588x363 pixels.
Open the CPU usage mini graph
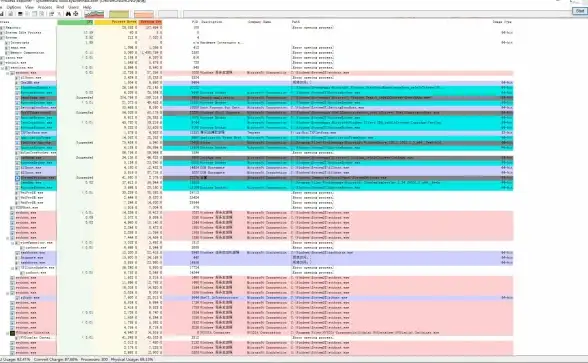94,14
